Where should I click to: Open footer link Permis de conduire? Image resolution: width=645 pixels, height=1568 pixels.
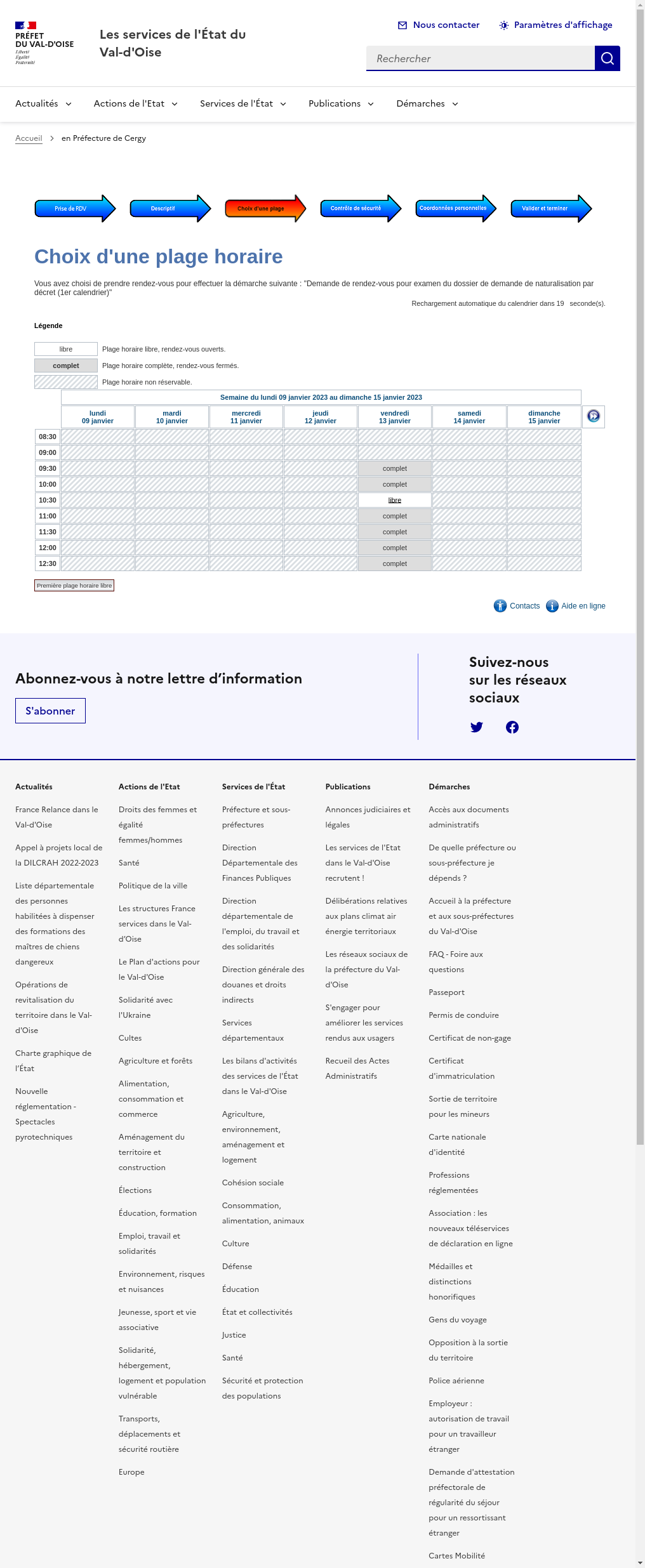pos(463,1015)
